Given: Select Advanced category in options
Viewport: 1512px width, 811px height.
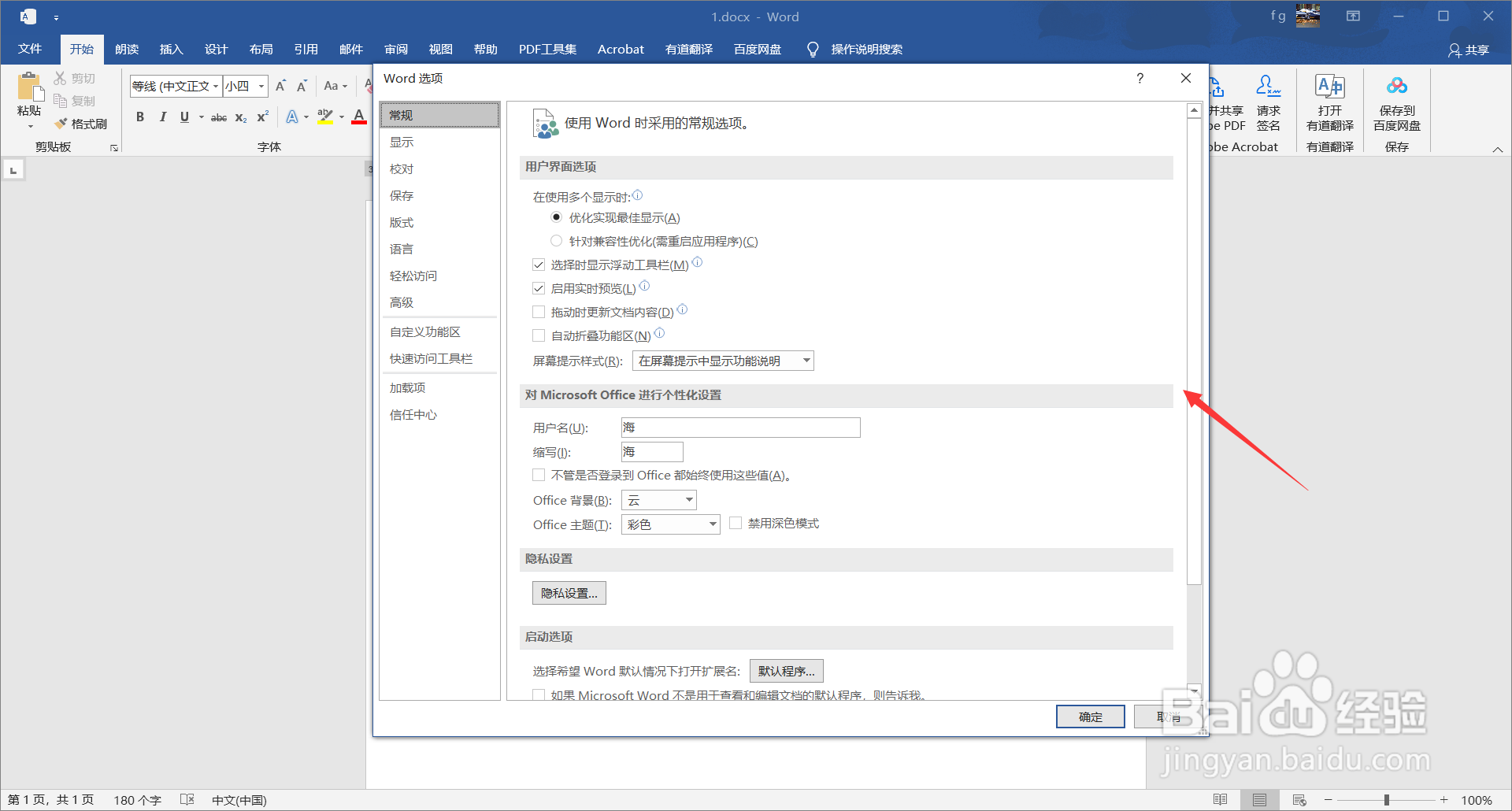Looking at the screenshot, I should click(x=439, y=302).
